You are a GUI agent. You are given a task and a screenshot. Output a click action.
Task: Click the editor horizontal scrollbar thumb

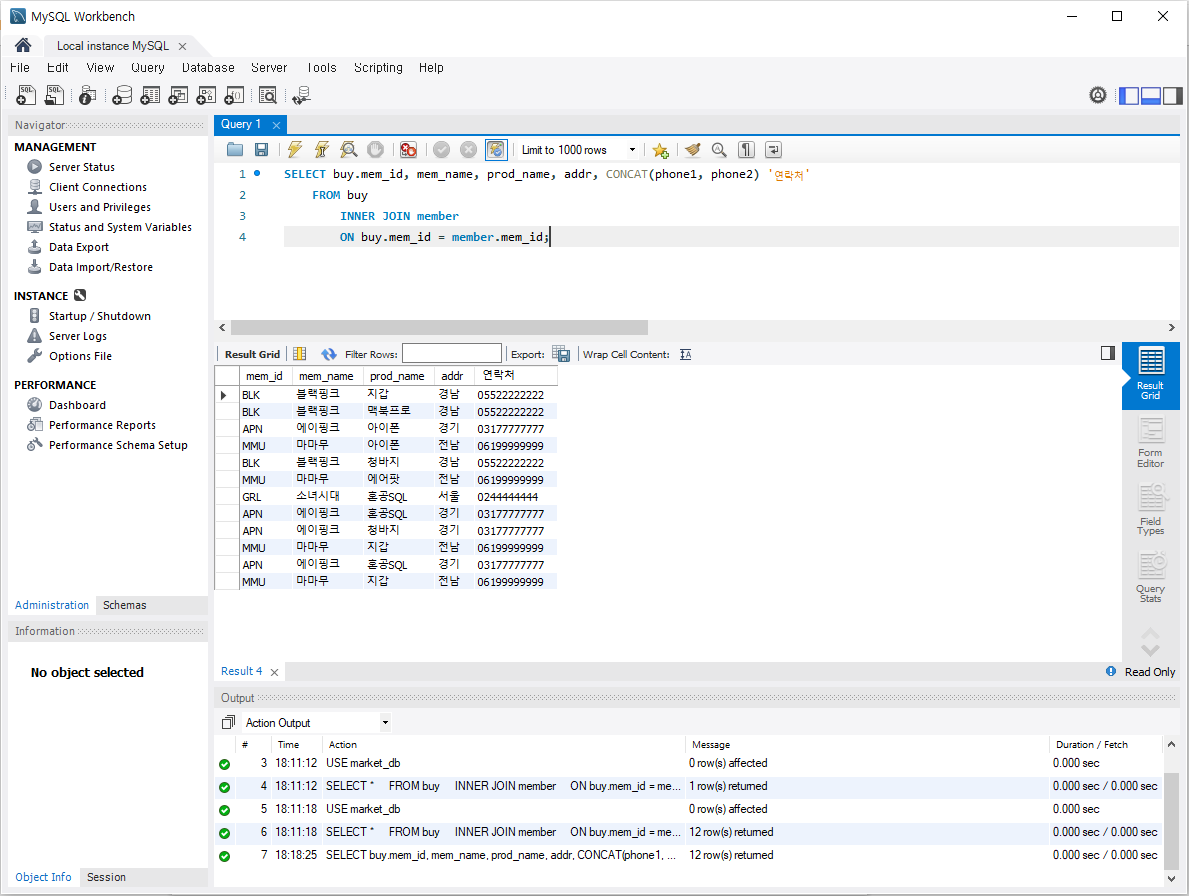pos(439,327)
